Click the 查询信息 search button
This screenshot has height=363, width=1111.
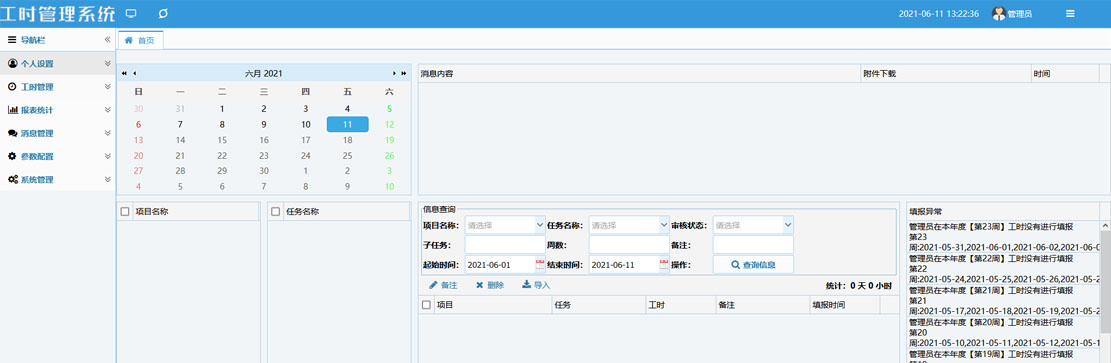point(752,264)
